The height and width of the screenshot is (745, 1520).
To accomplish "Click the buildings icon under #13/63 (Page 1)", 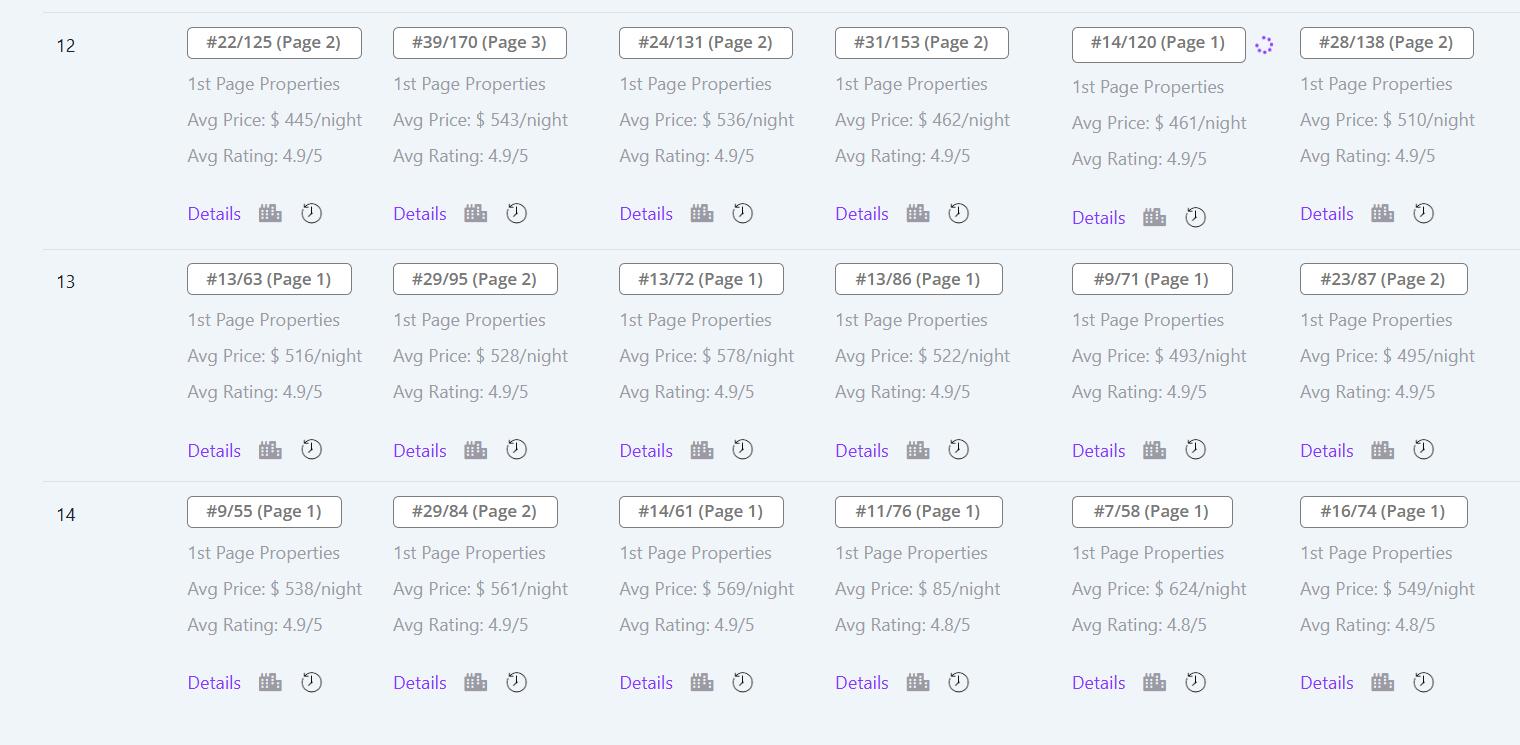I will click(270, 450).
